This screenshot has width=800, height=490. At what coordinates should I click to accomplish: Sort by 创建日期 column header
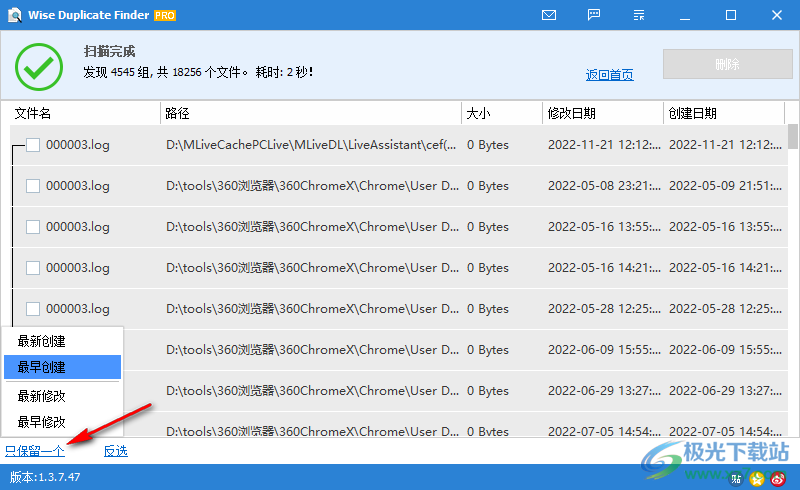(x=724, y=113)
